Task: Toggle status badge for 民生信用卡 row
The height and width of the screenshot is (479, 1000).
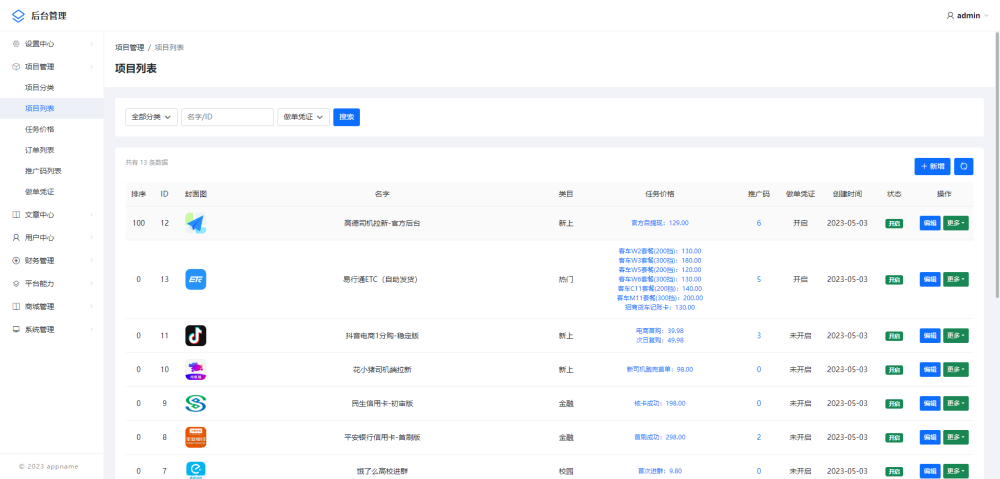Action: pos(894,403)
